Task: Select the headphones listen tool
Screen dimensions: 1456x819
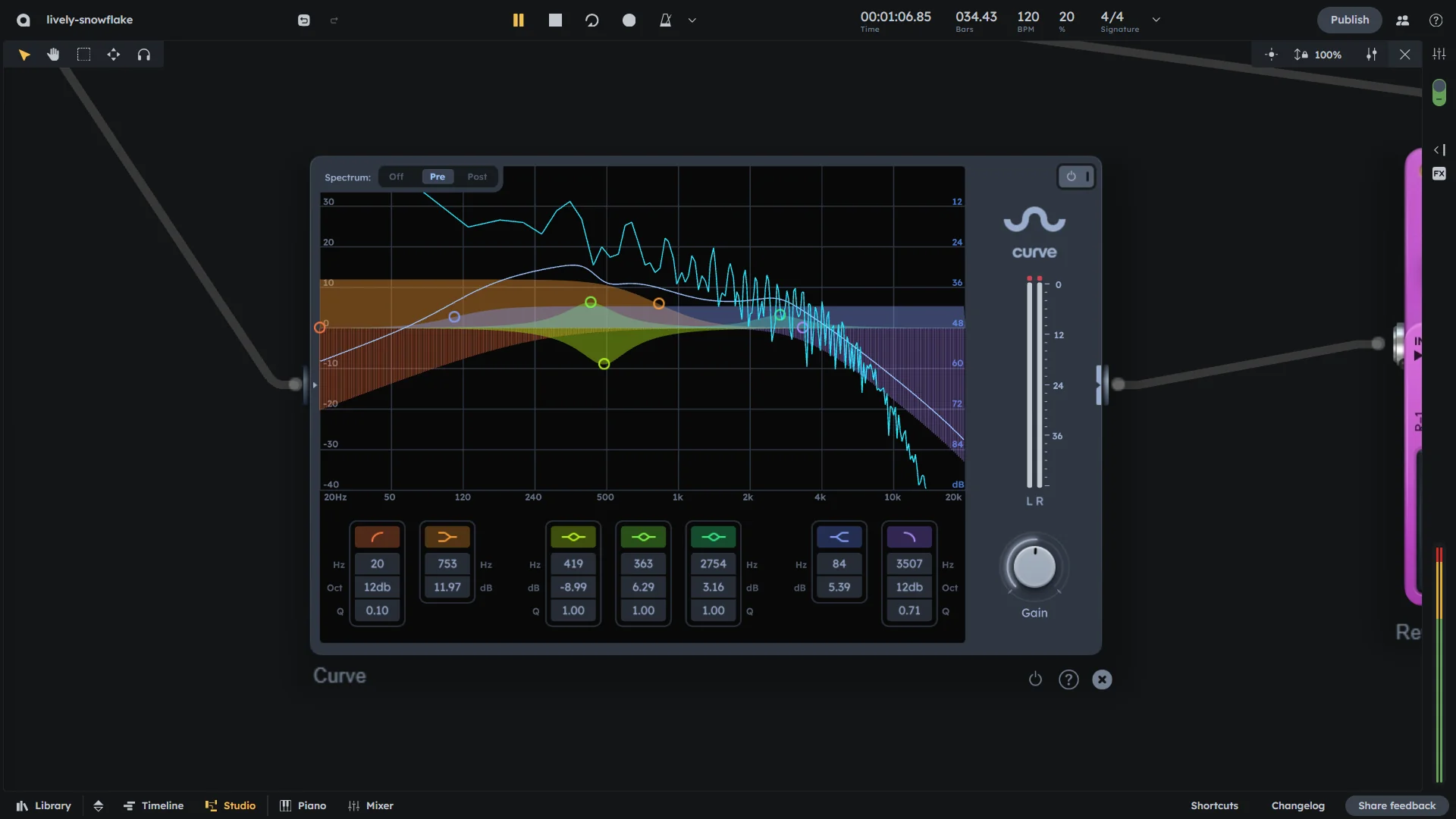Action: click(x=143, y=54)
